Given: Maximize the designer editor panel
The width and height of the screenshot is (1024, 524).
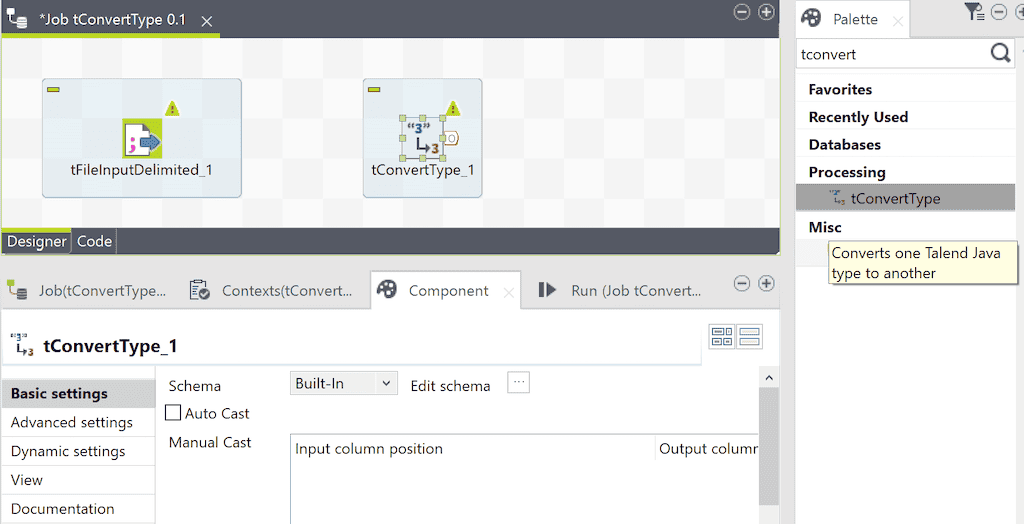Looking at the screenshot, I should 766,12.
